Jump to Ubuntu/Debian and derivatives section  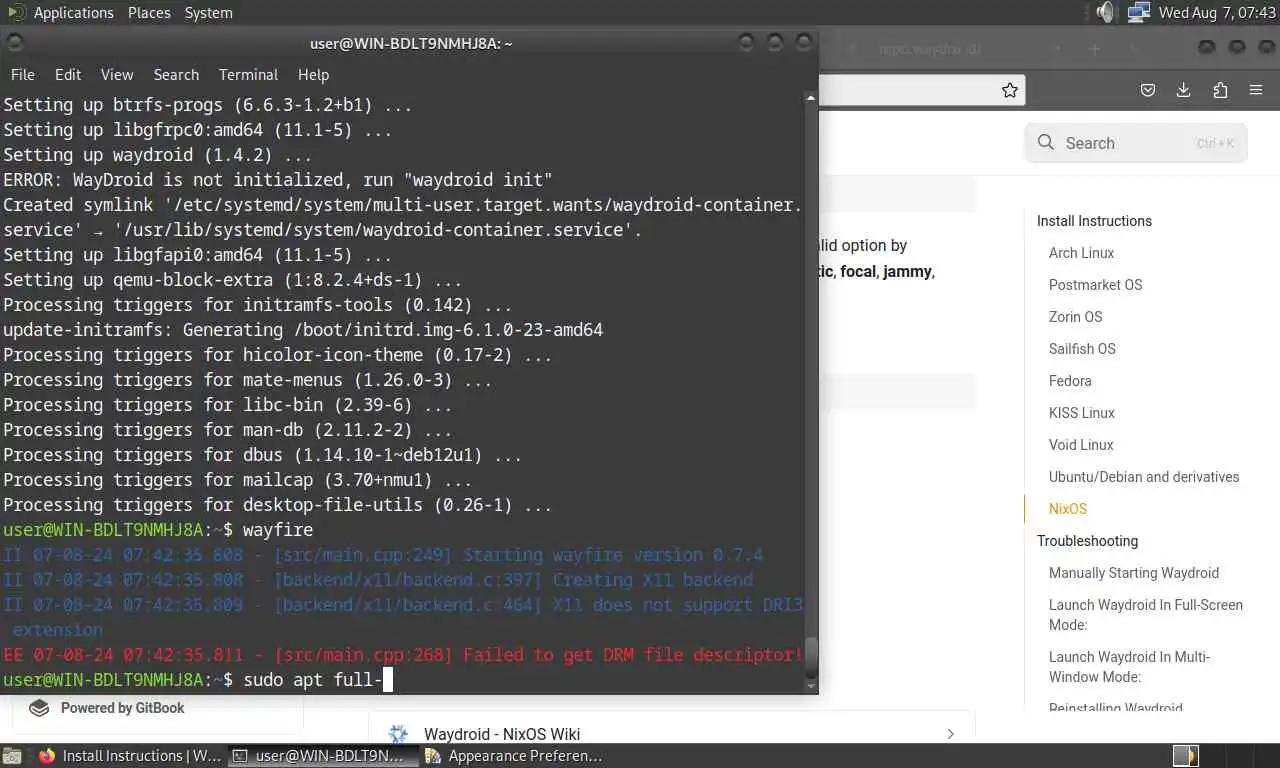pos(1144,477)
